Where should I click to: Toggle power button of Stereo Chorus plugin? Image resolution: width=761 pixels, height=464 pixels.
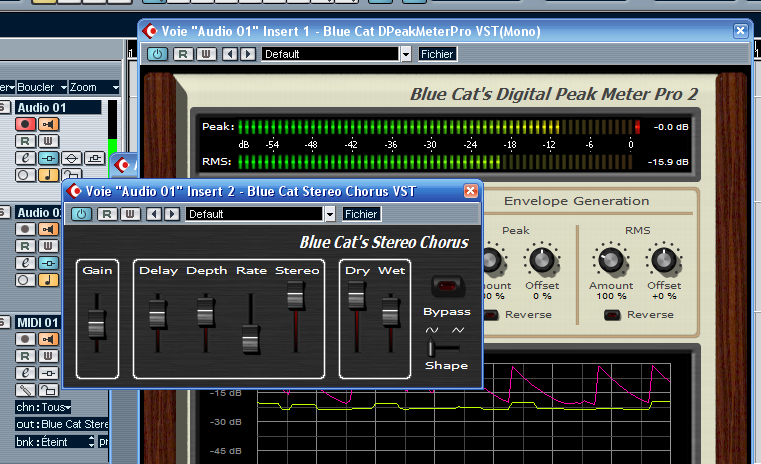pyautogui.click(x=82, y=214)
